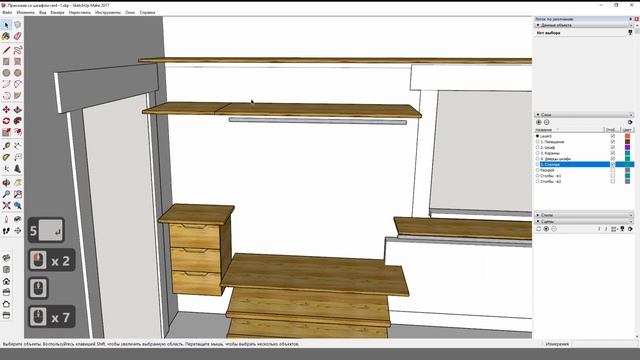Select the Pan hand tool
Image resolution: width=640 pixels, height=360 pixels.
click(18, 182)
